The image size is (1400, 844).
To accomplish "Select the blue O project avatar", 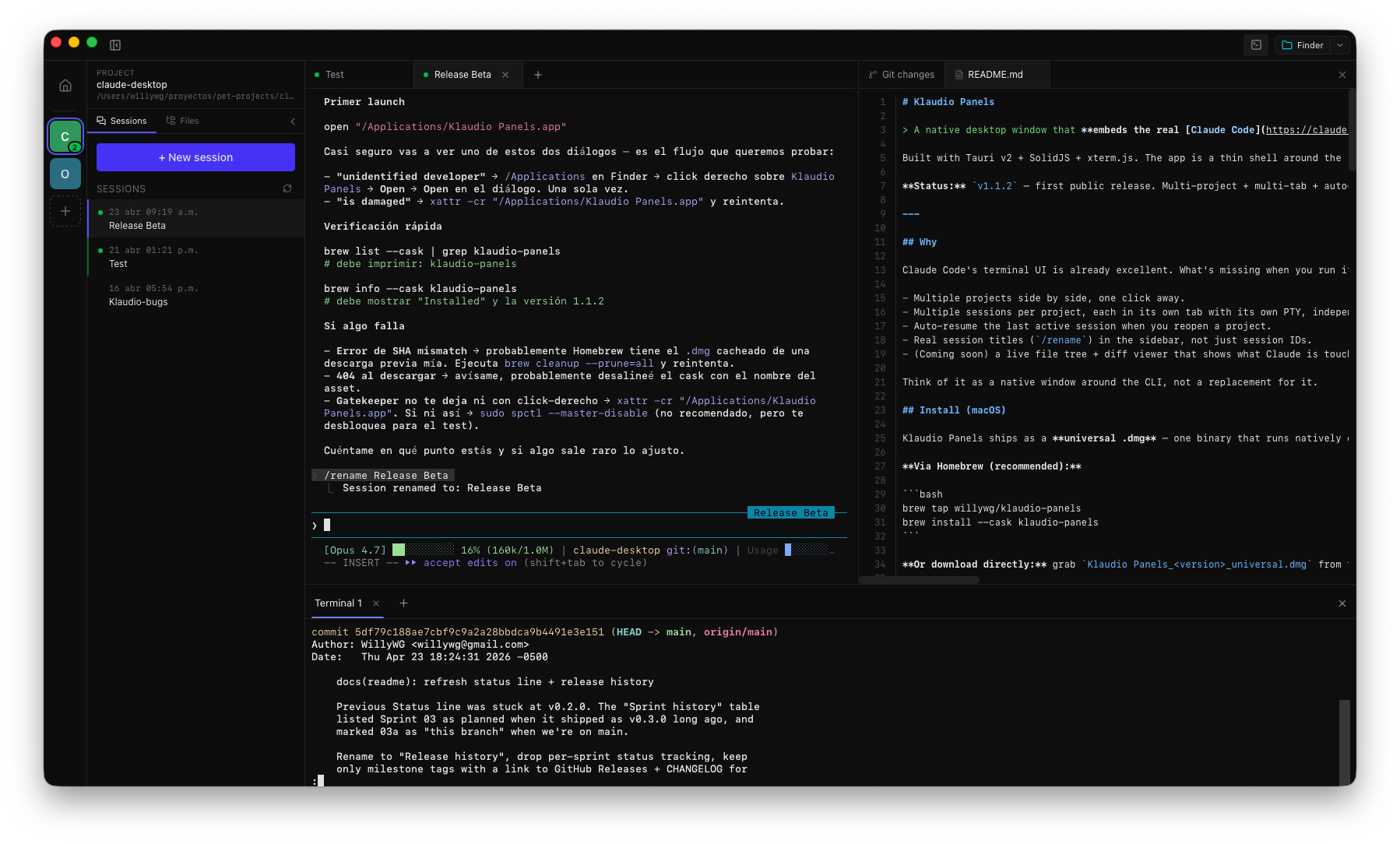I will pyautogui.click(x=65, y=174).
